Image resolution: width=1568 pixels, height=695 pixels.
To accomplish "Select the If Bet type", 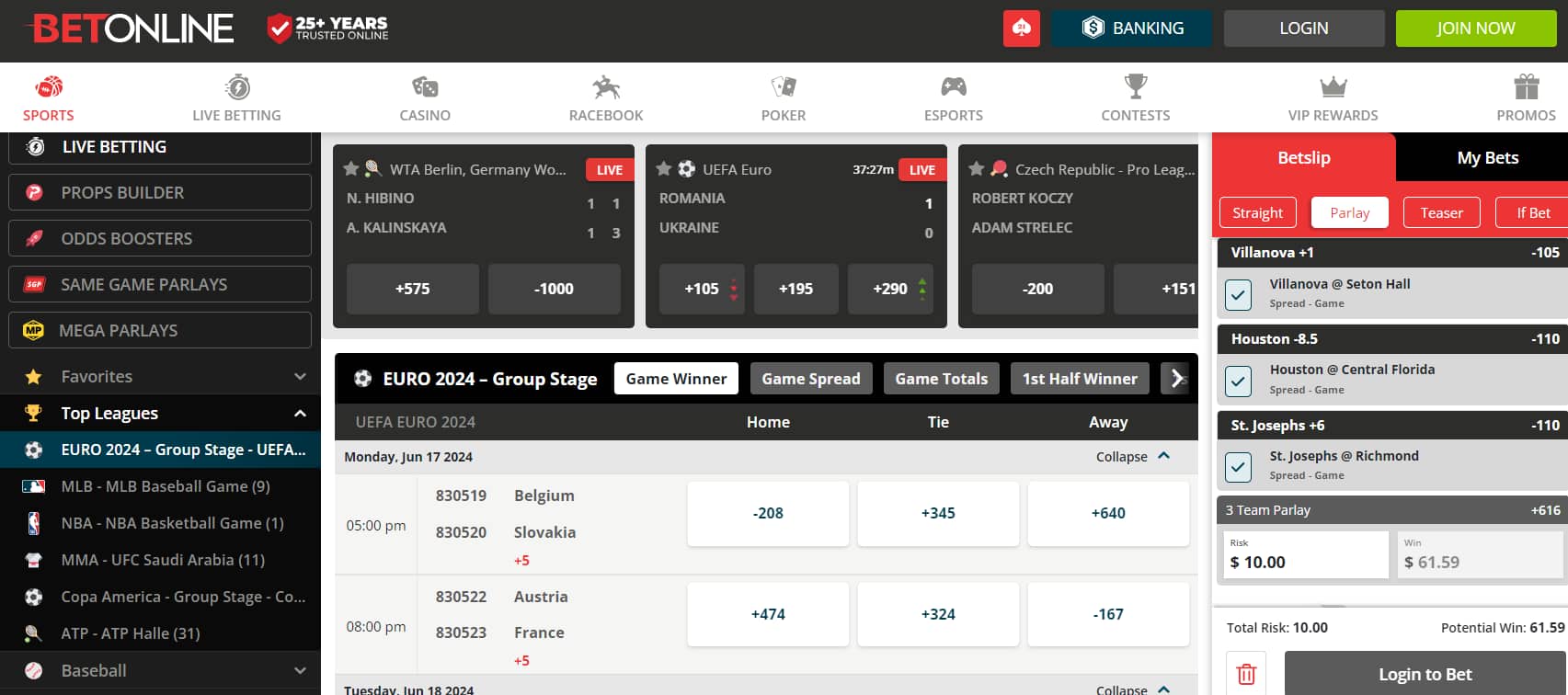I will 1532,212.
